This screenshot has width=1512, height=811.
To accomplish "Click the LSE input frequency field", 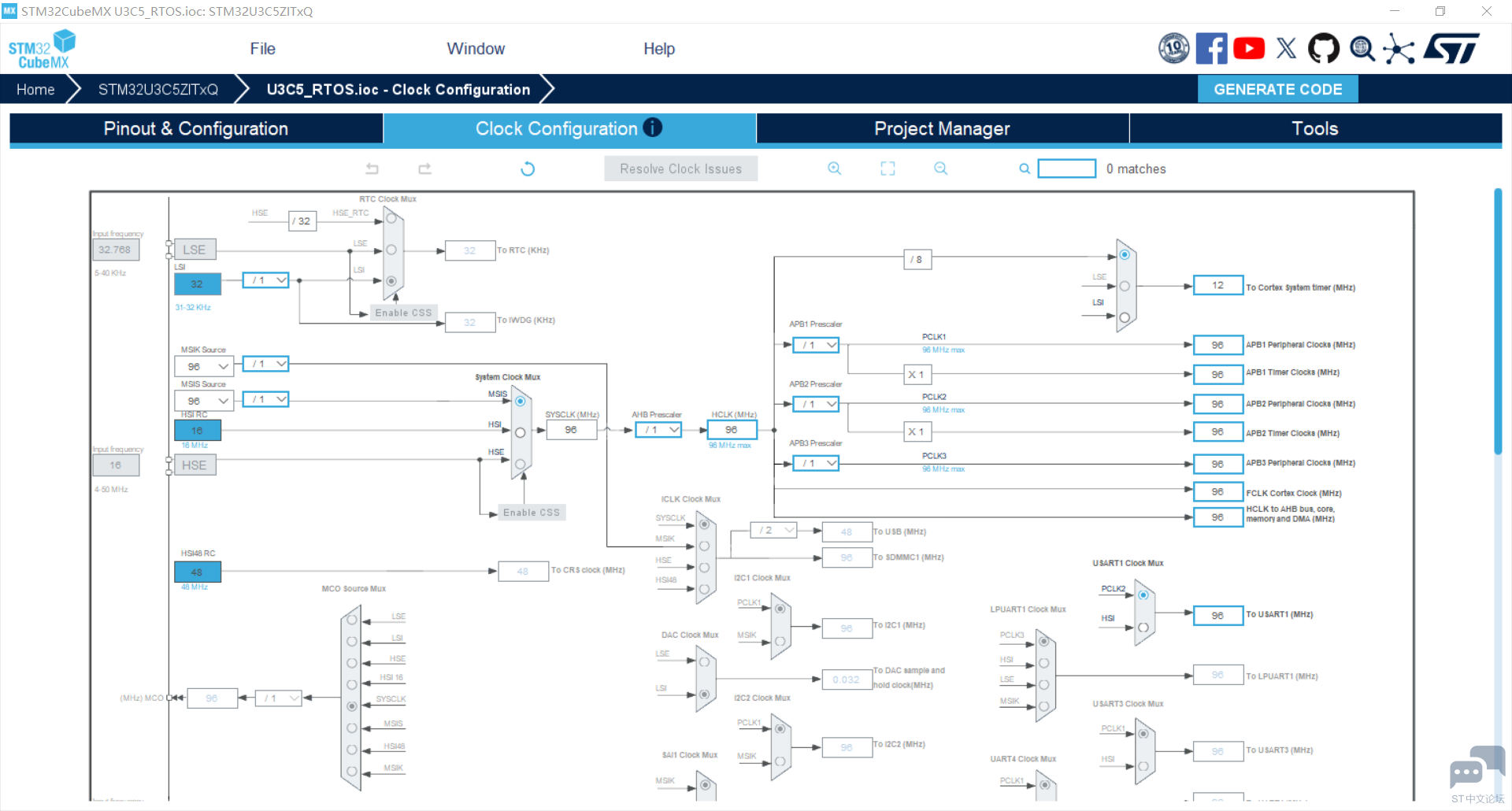I will point(116,250).
